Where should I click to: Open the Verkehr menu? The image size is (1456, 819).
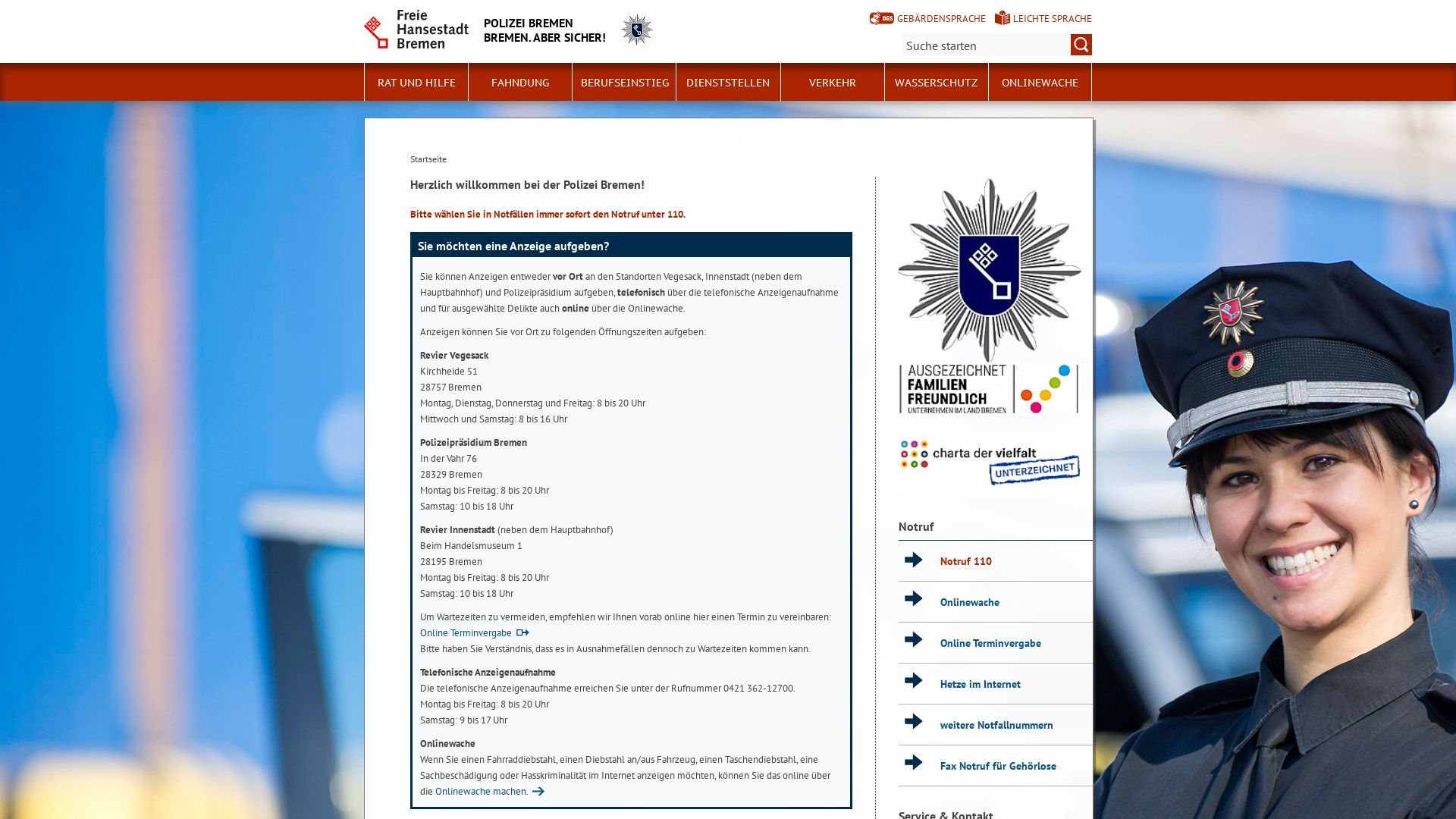(832, 82)
